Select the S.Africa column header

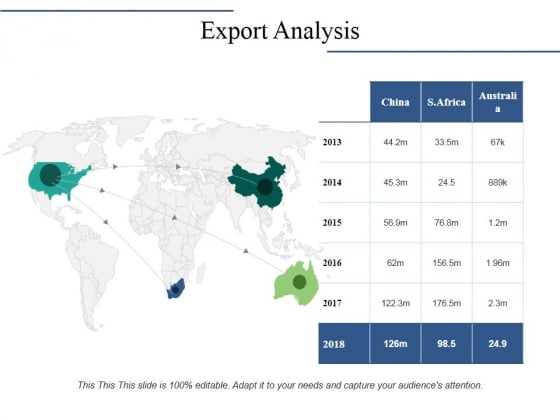point(446,102)
